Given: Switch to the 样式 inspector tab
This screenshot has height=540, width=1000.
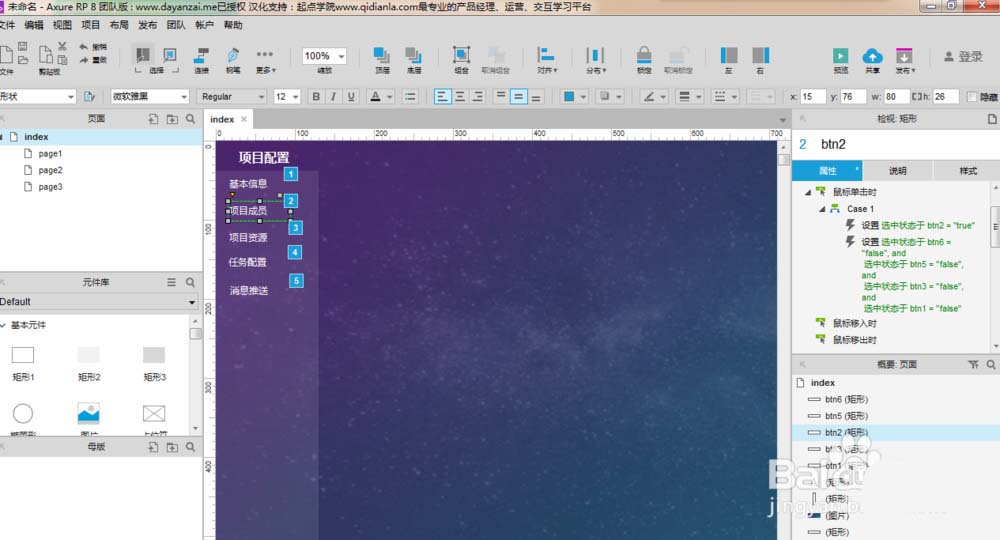Looking at the screenshot, I should 968,171.
